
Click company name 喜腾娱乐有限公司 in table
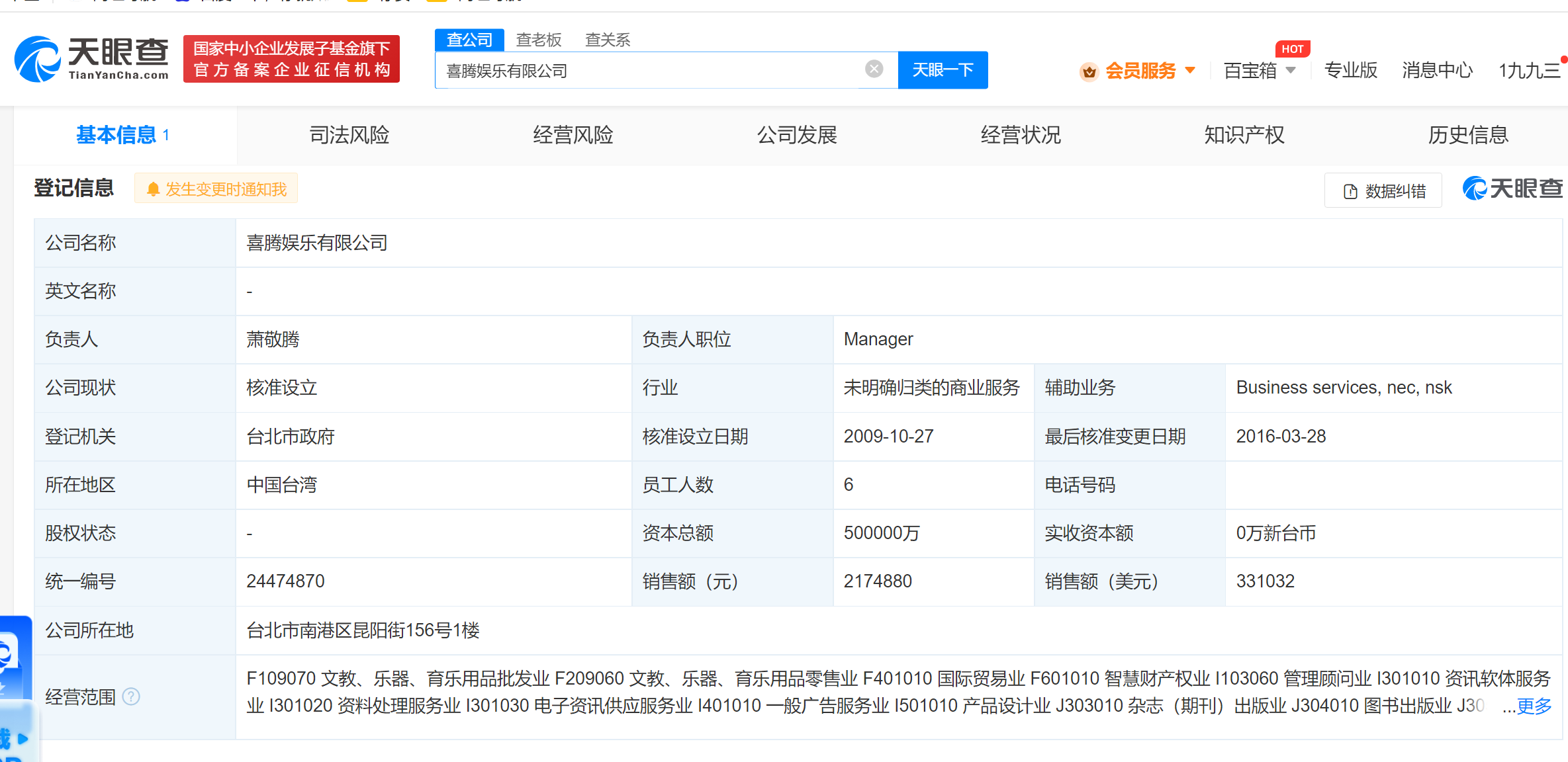317,243
